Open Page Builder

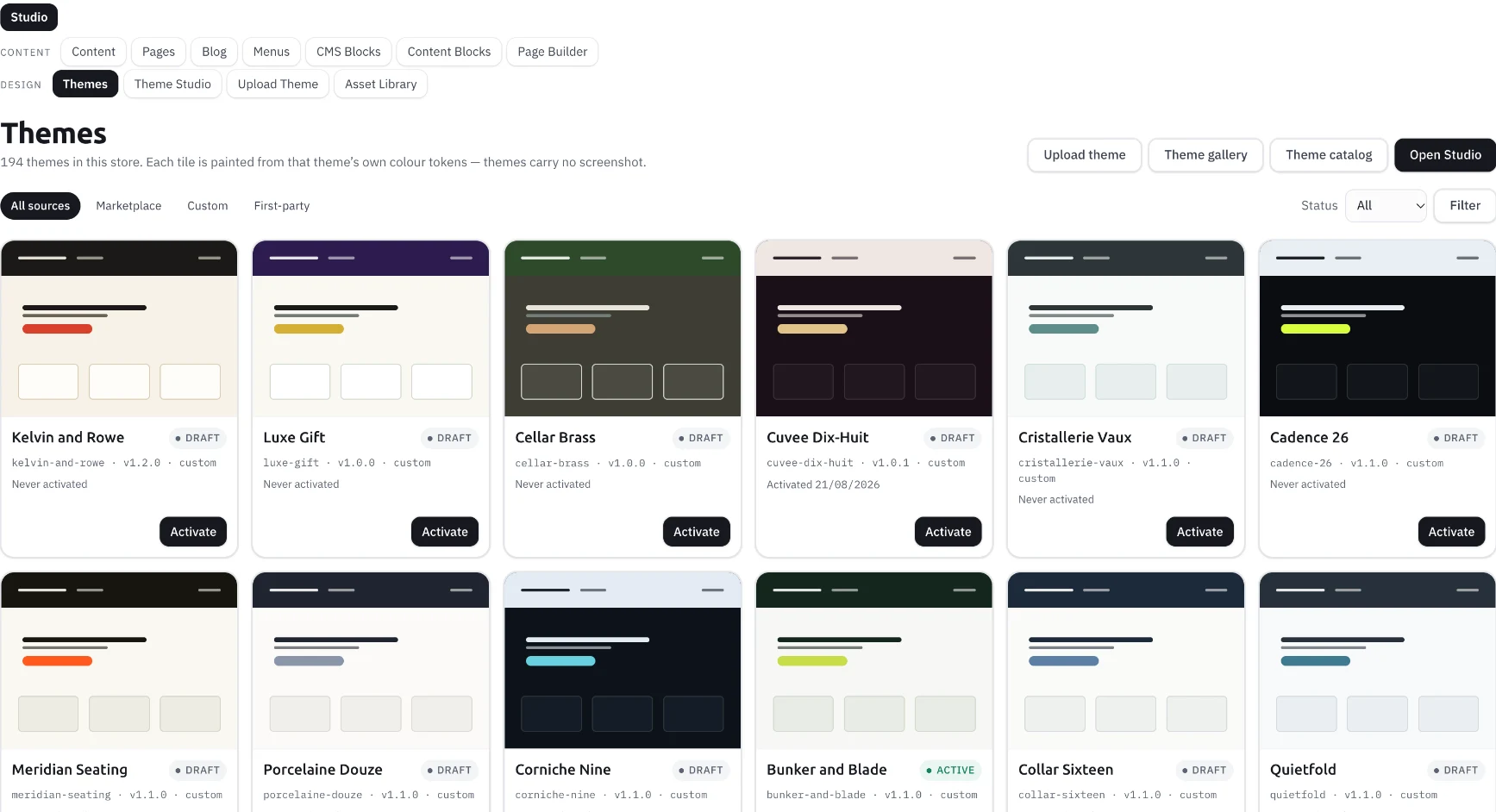(x=552, y=52)
